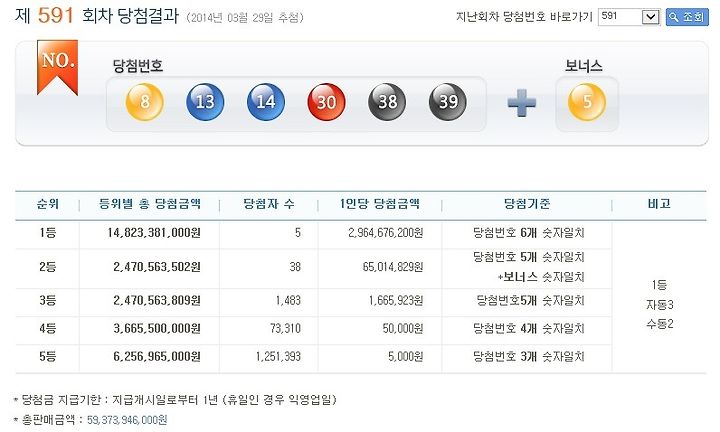The width and height of the screenshot is (720, 432).
Task: Click the 지난회차 당첨번호 바로가기 label
Action: tap(524, 17)
